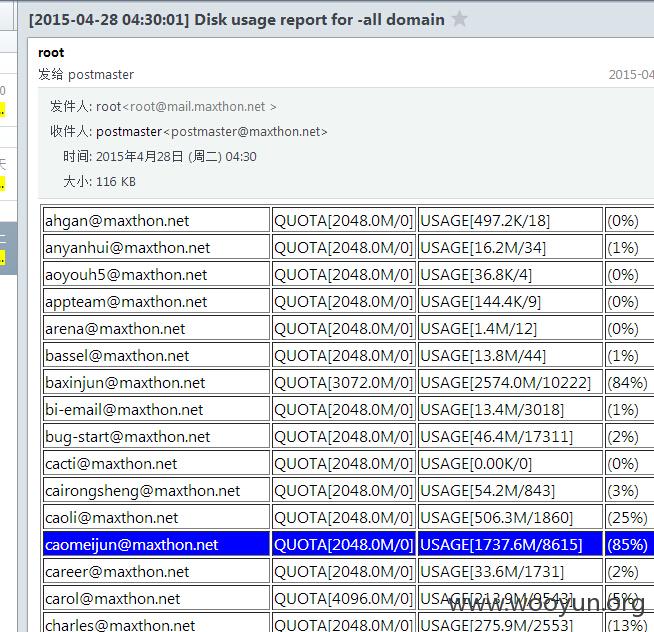Select cell cacti@maxthon.net

156,463
